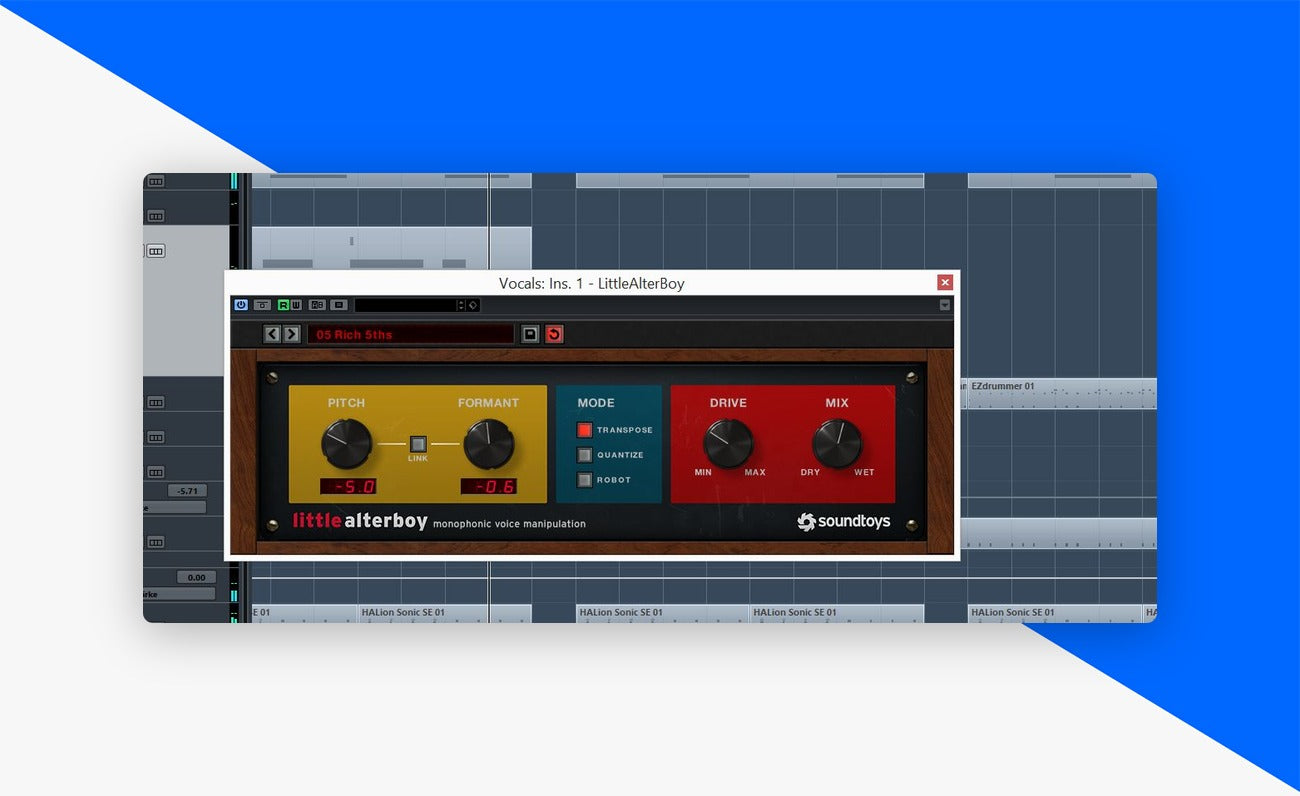Enable the Write automation W button
This screenshot has width=1300, height=796.
tap(296, 305)
